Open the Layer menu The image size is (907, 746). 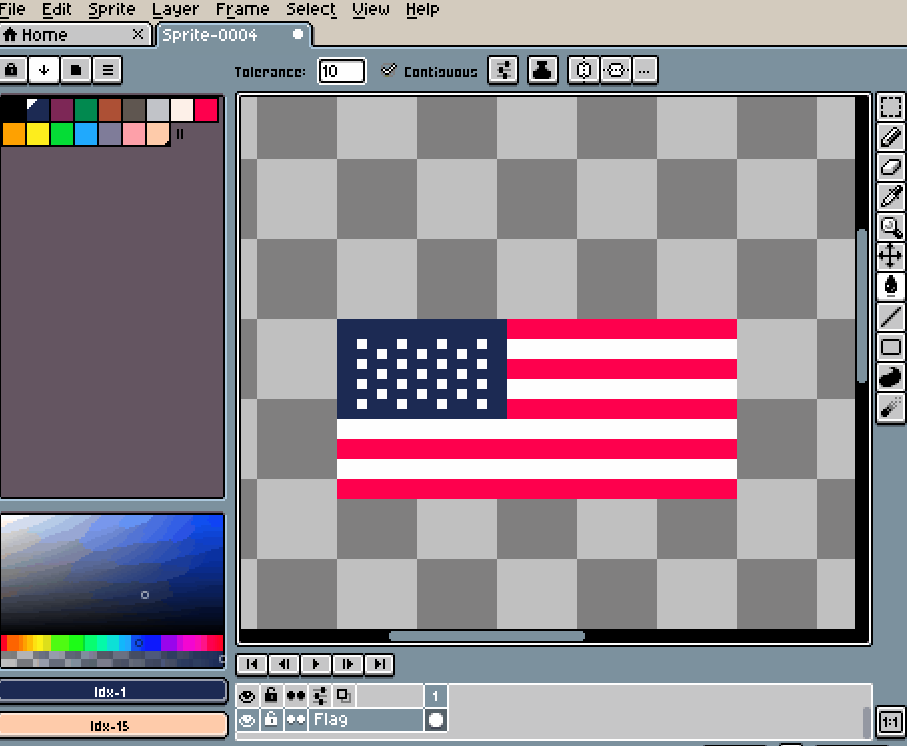pyautogui.click(x=175, y=9)
